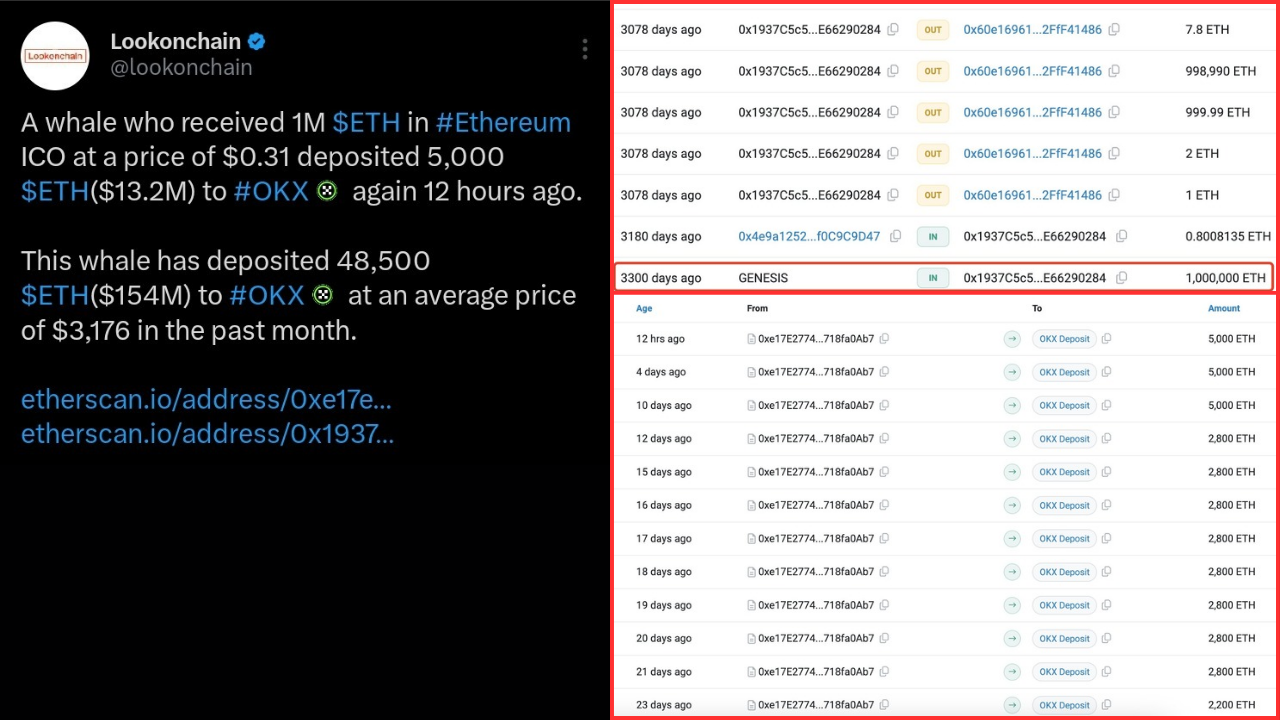Image resolution: width=1280 pixels, height=720 pixels.
Task: Click the contract document icon in the 18 days ago row
Action: pos(751,572)
